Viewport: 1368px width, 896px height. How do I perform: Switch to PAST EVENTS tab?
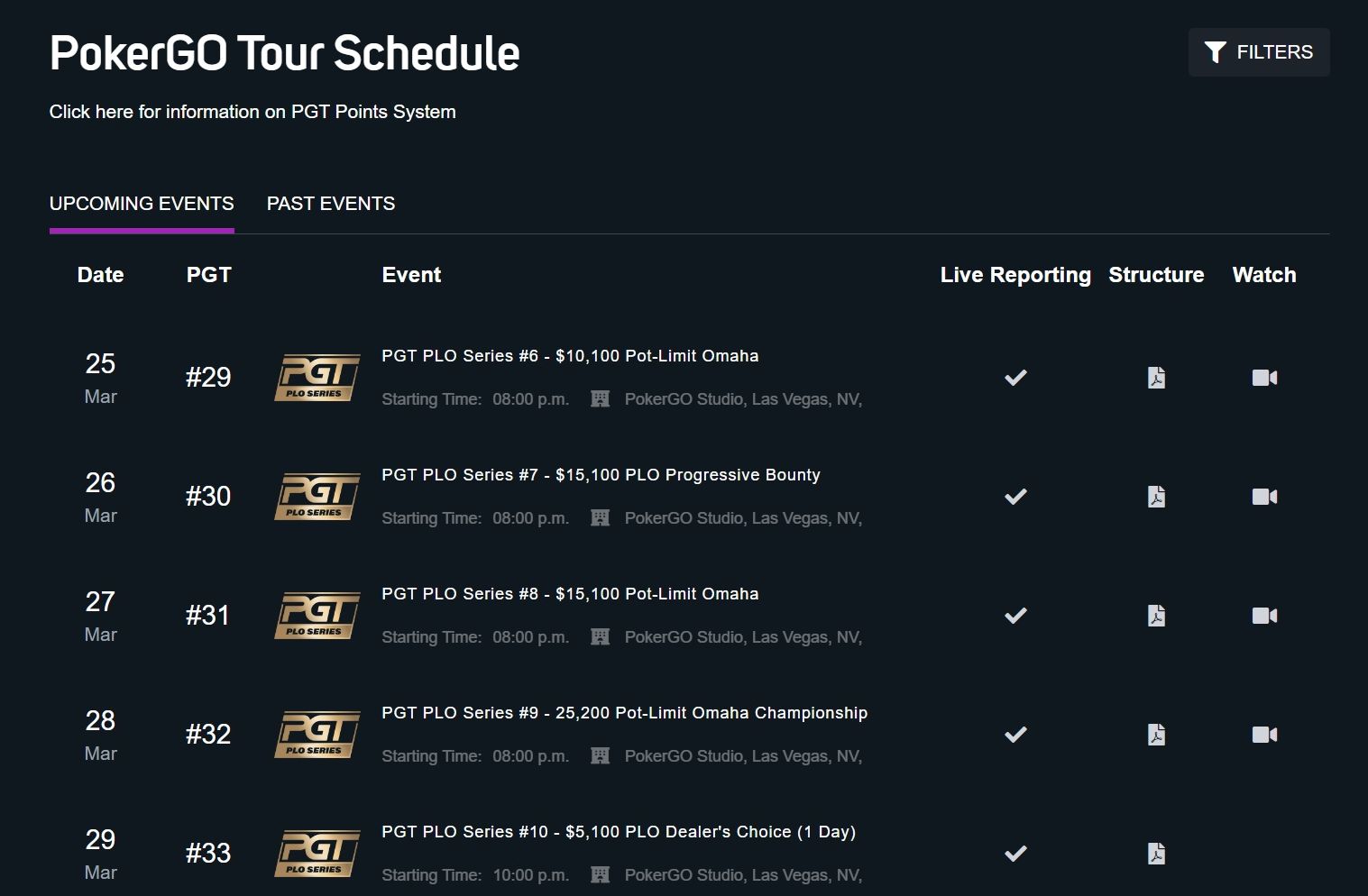pos(331,204)
